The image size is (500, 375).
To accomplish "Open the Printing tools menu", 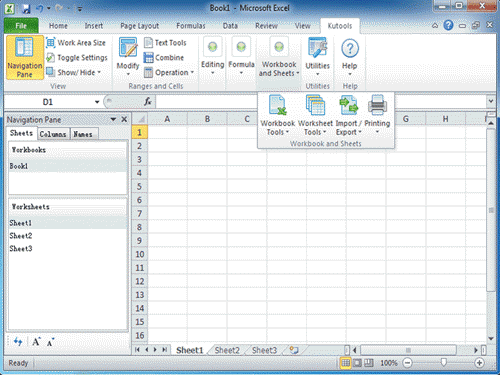I will click(x=377, y=115).
